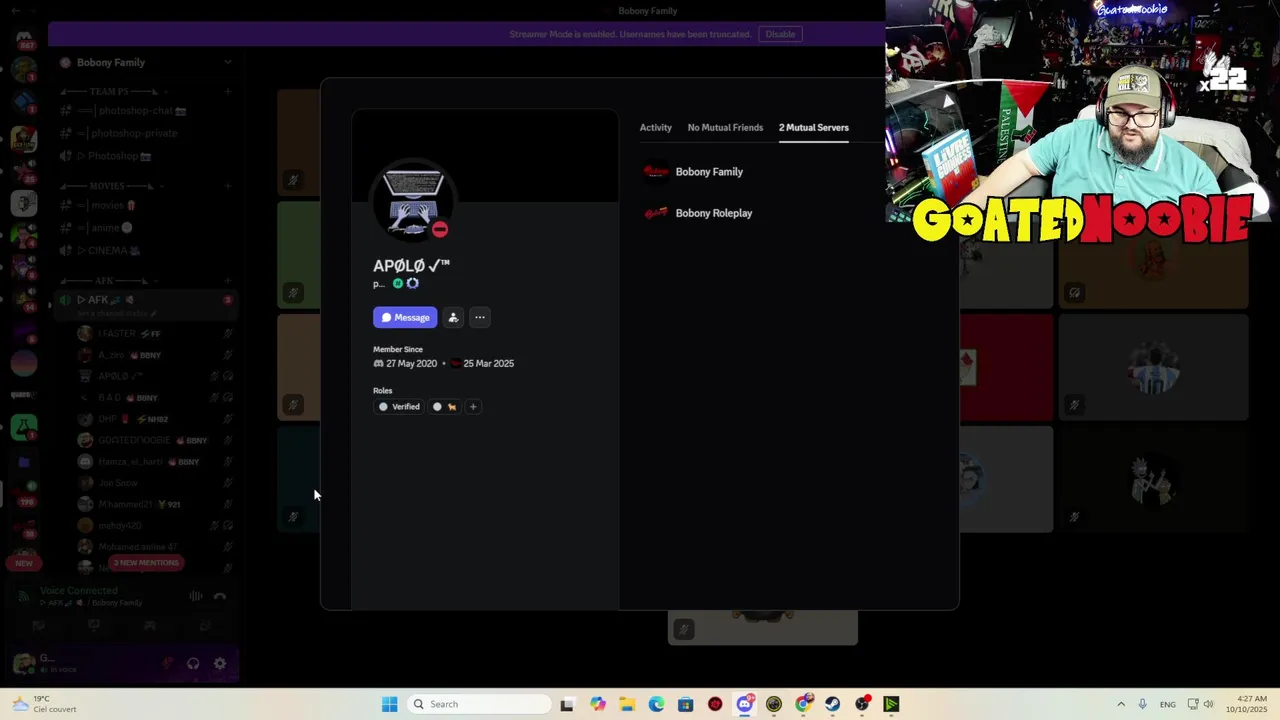This screenshot has width=1280, height=720.
Task: Switch to the Activity tab
Action: [656, 127]
